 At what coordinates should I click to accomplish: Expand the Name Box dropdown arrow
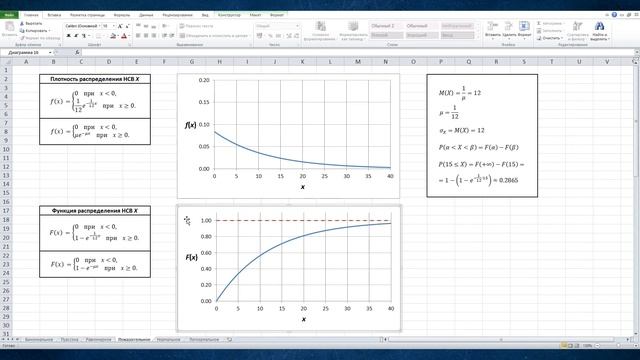pos(50,53)
